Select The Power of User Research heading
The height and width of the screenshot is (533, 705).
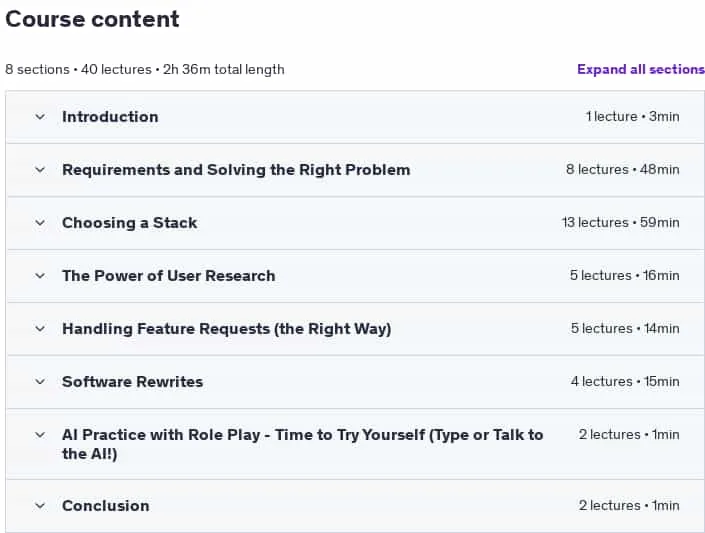point(169,276)
